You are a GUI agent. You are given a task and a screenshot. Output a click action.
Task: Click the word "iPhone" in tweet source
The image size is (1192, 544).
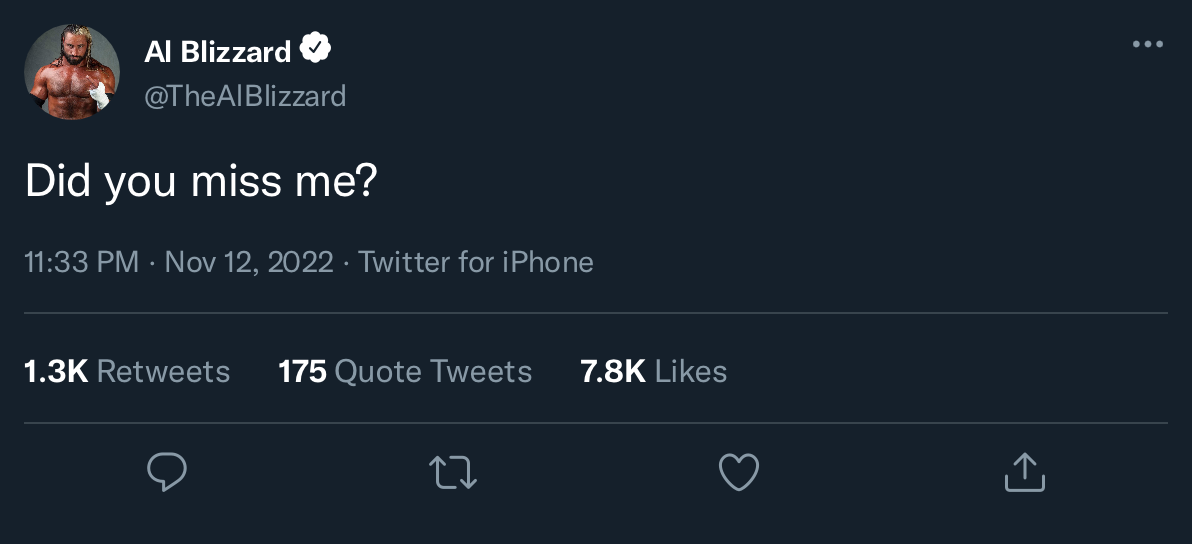tap(548, 262)
